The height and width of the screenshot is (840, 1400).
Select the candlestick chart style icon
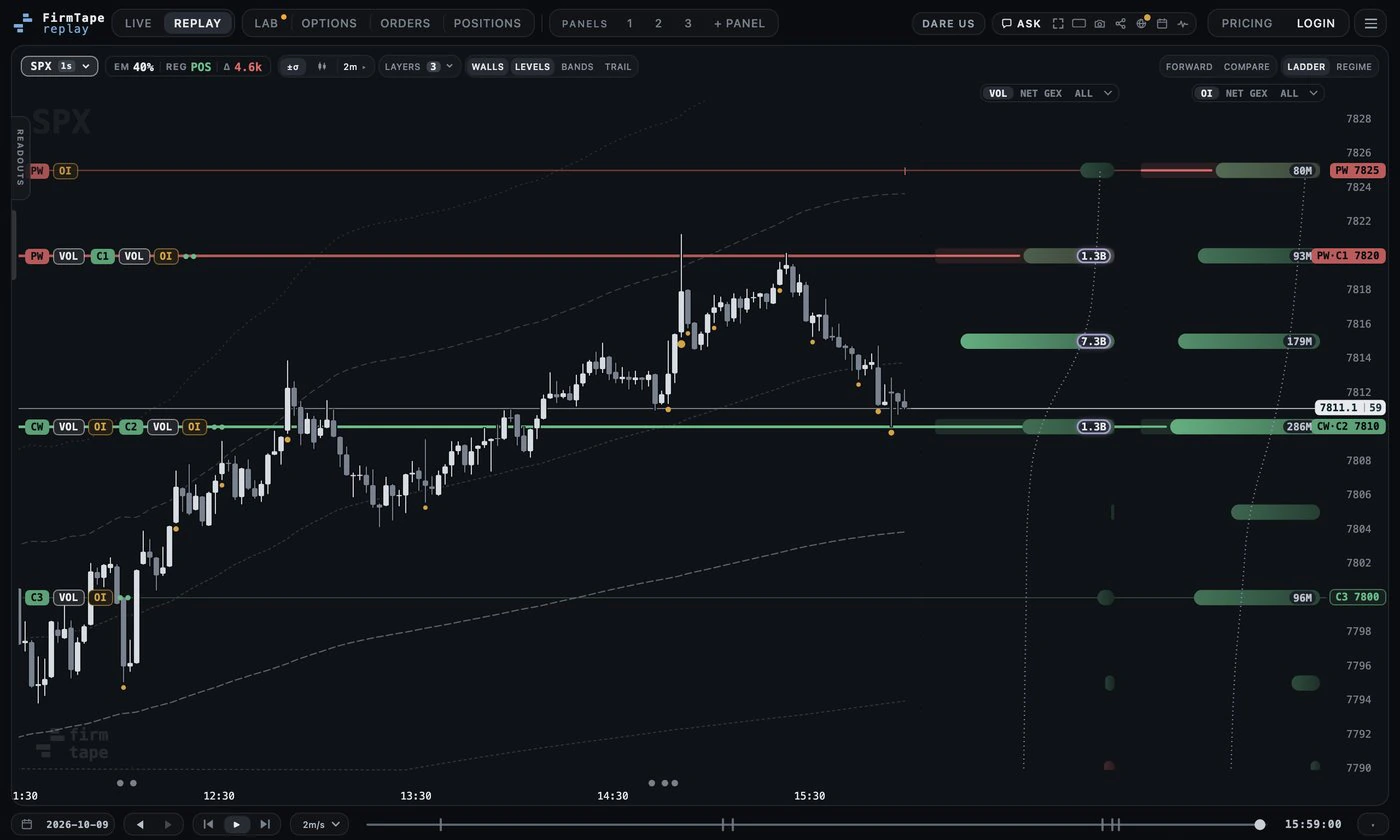tap(322, 66)
